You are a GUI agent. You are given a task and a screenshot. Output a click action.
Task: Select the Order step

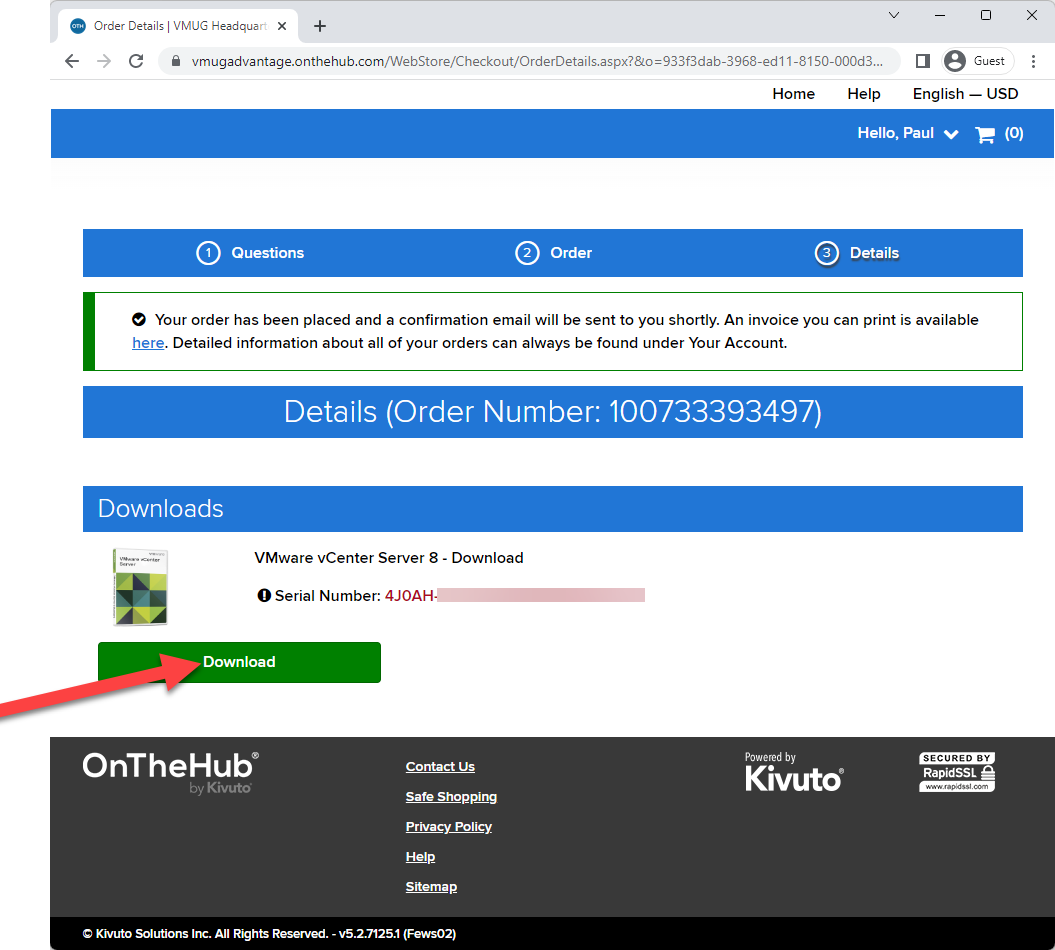pos(571,253)
